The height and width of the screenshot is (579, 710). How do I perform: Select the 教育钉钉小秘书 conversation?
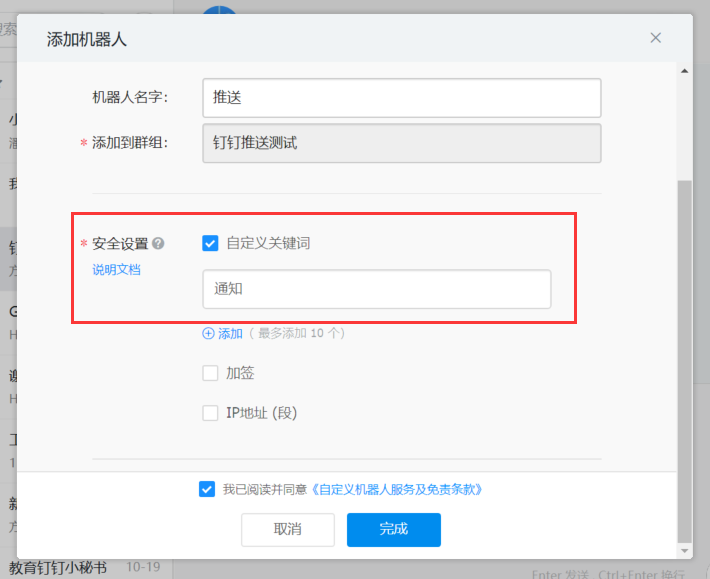[58, 567]
